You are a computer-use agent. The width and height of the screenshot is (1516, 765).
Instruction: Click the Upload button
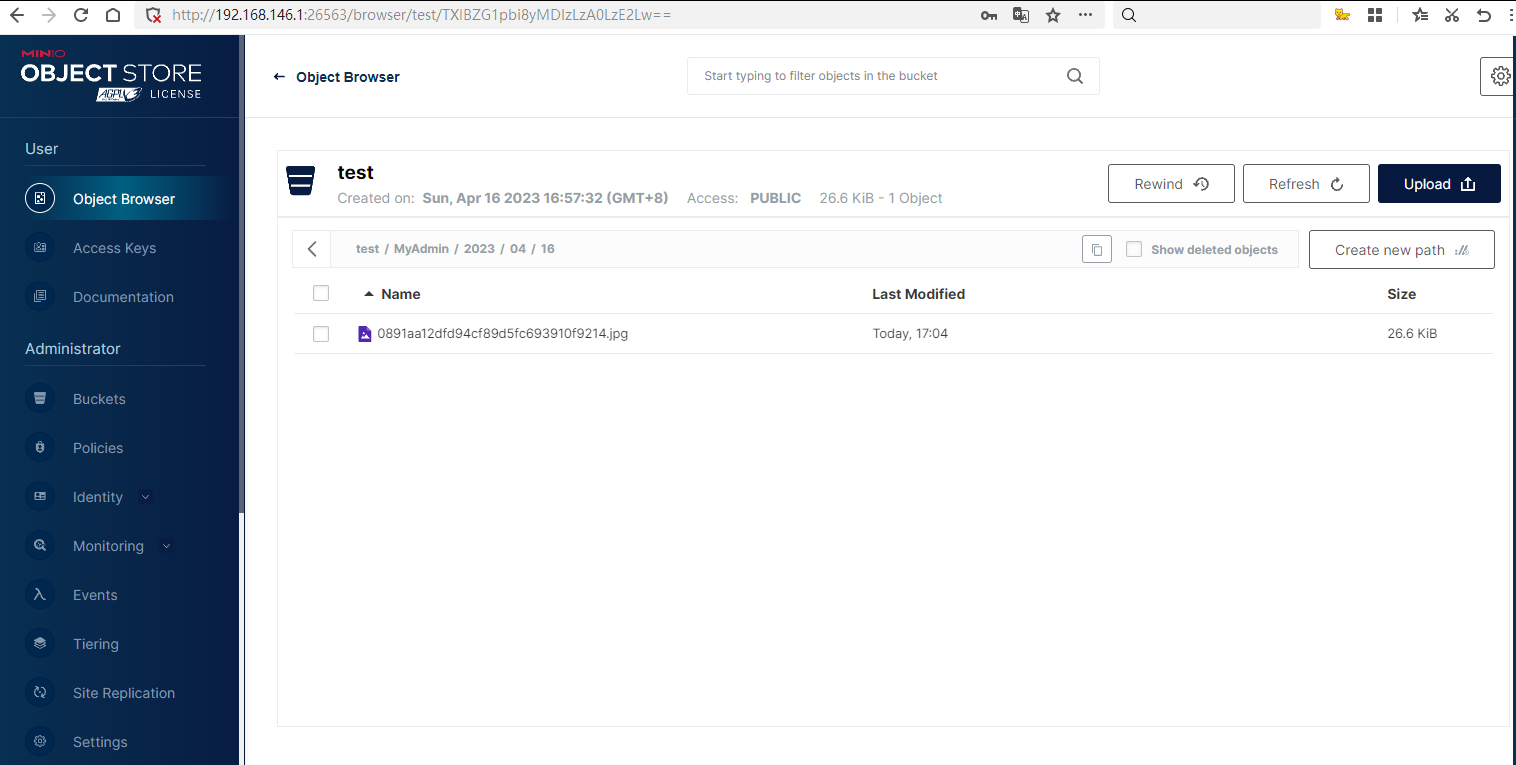coord(1439,184)
